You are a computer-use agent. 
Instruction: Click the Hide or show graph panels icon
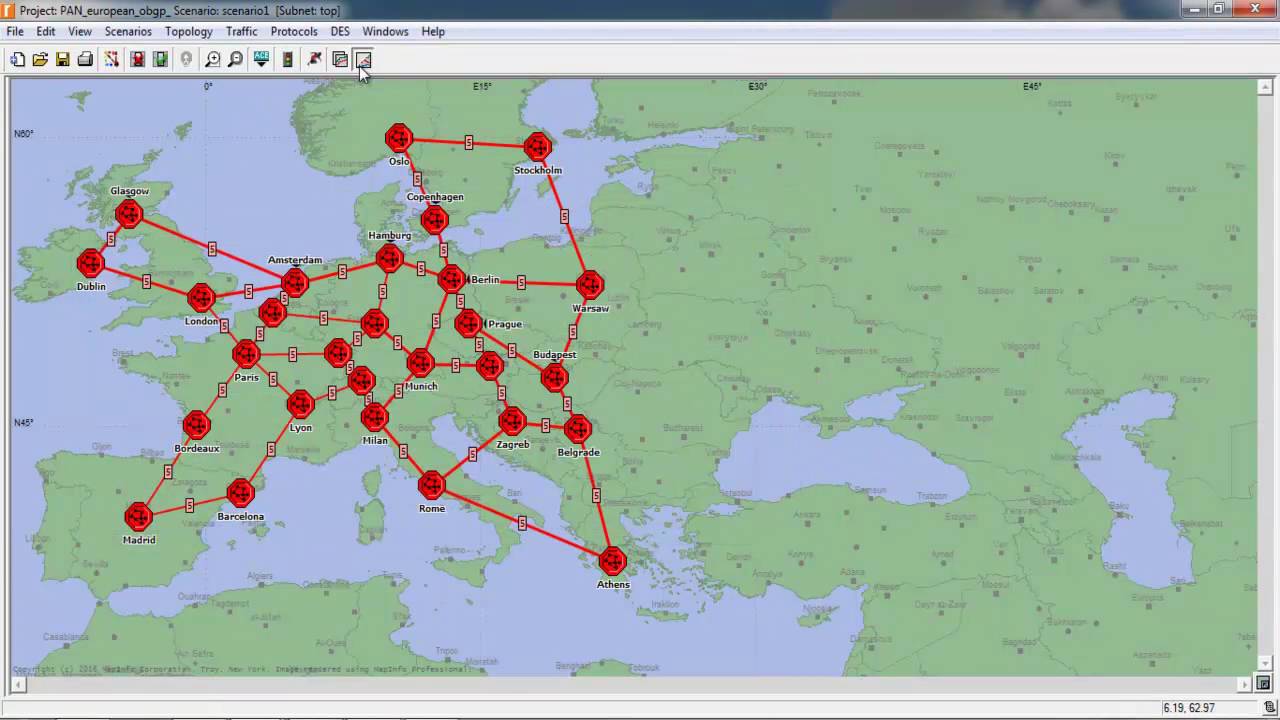(362, 60)
